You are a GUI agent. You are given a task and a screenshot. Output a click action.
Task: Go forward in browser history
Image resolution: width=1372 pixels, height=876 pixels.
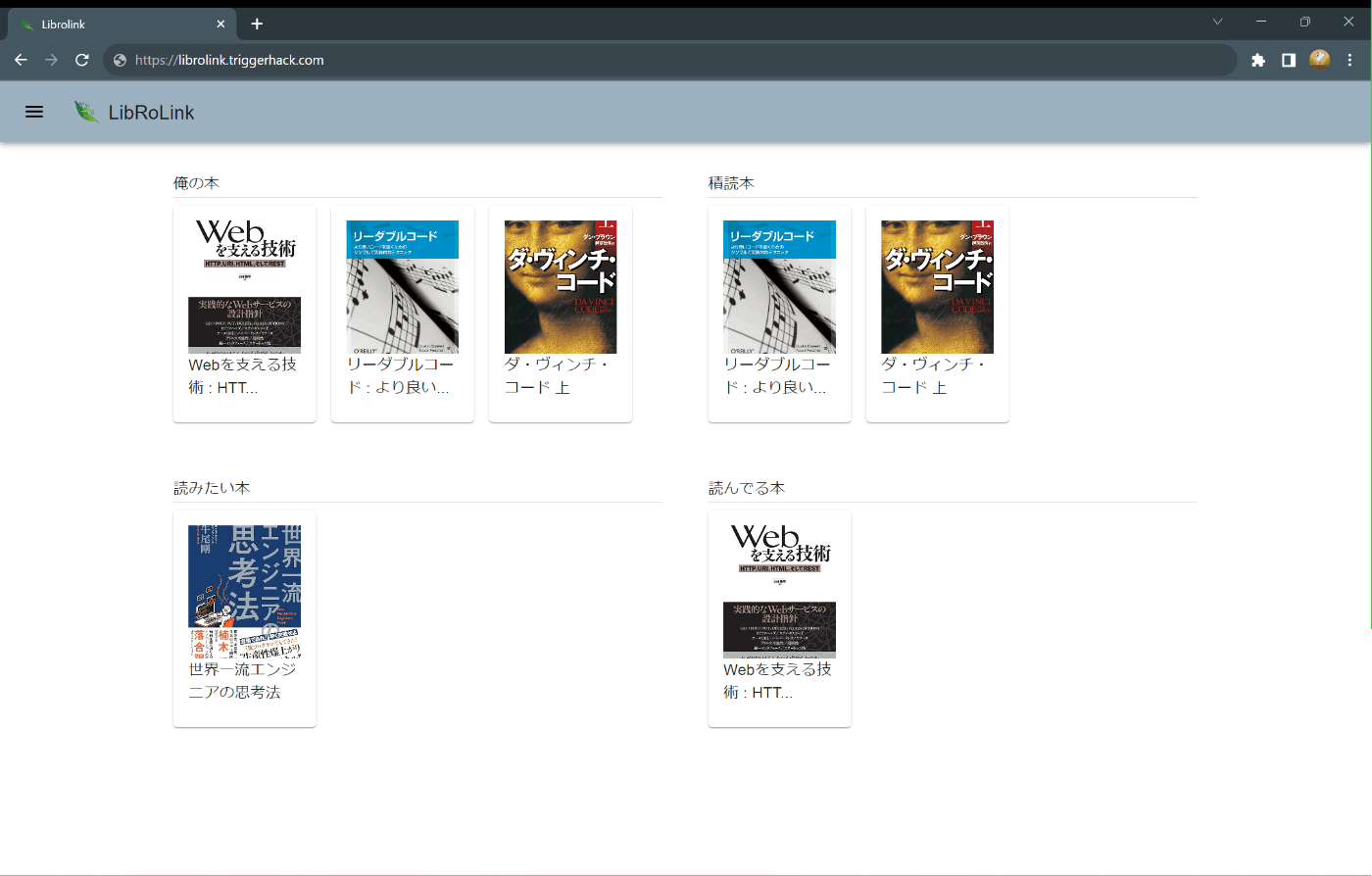pos(51,60)
